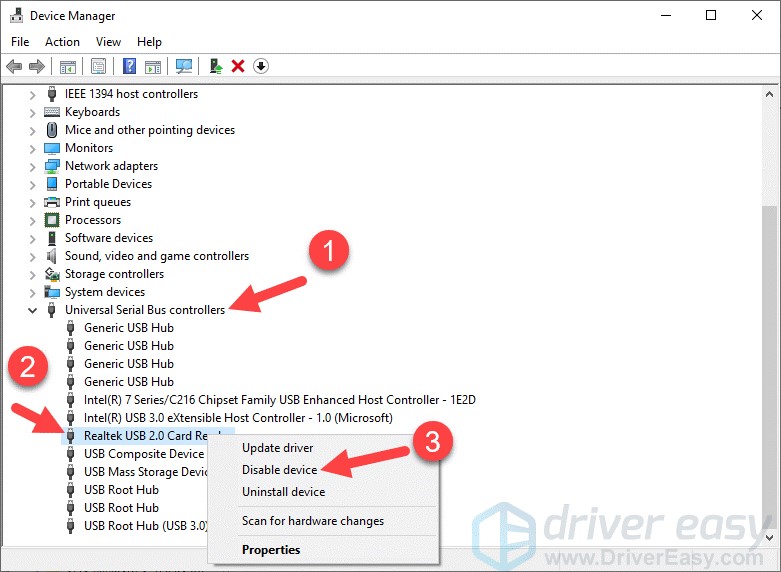Viewport: 781px width, 572px height.
Task: Open Properties via toolbar sheet icon
Action: (x=99, y=66)
